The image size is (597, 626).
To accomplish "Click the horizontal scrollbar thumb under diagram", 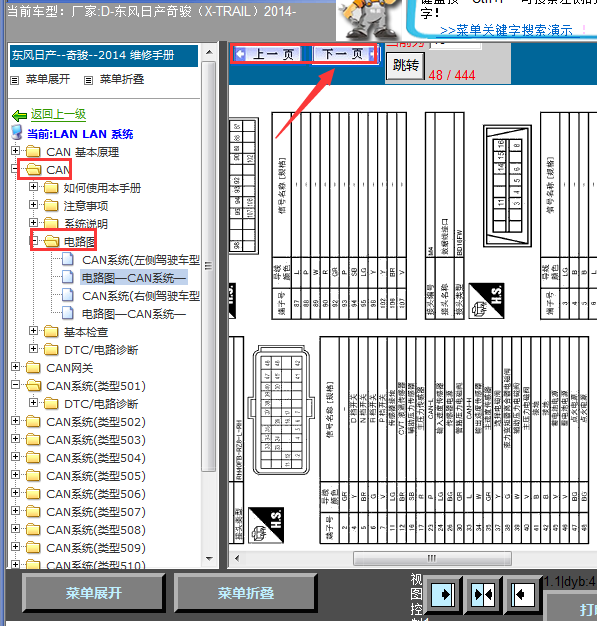I will tap(432, 558).
